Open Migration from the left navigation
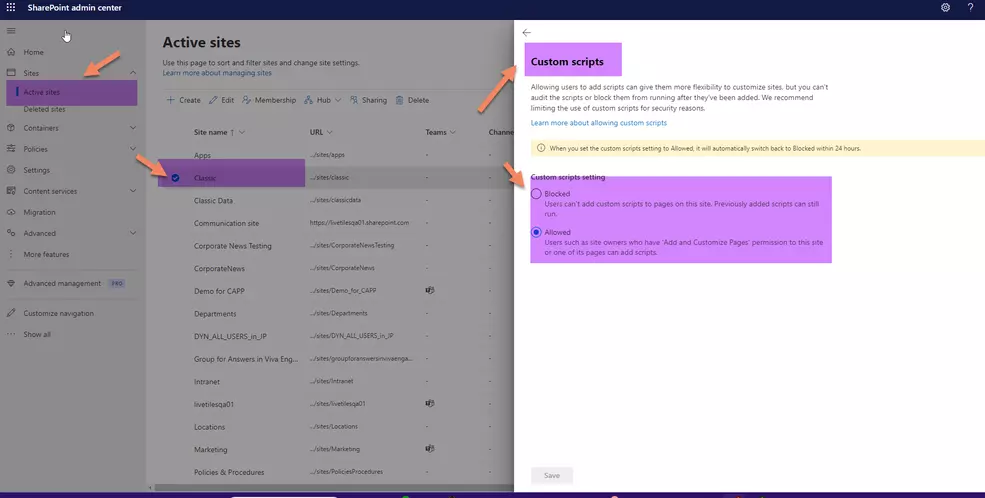Image resolution: width=985 pixels, height=498 pixels. point(39,212)
